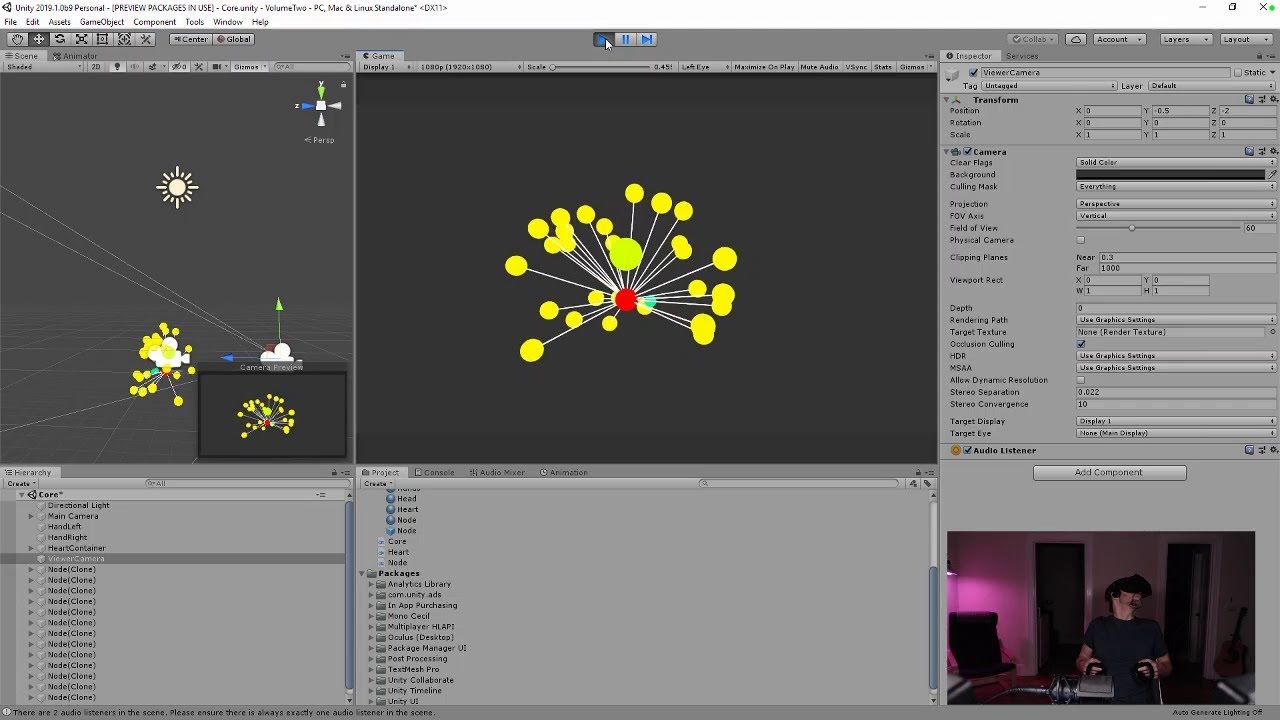This screenshot has width=1280, height=720.
Task: Uncheck Occlusion Culling
Action: click(x=1081, y=344)
